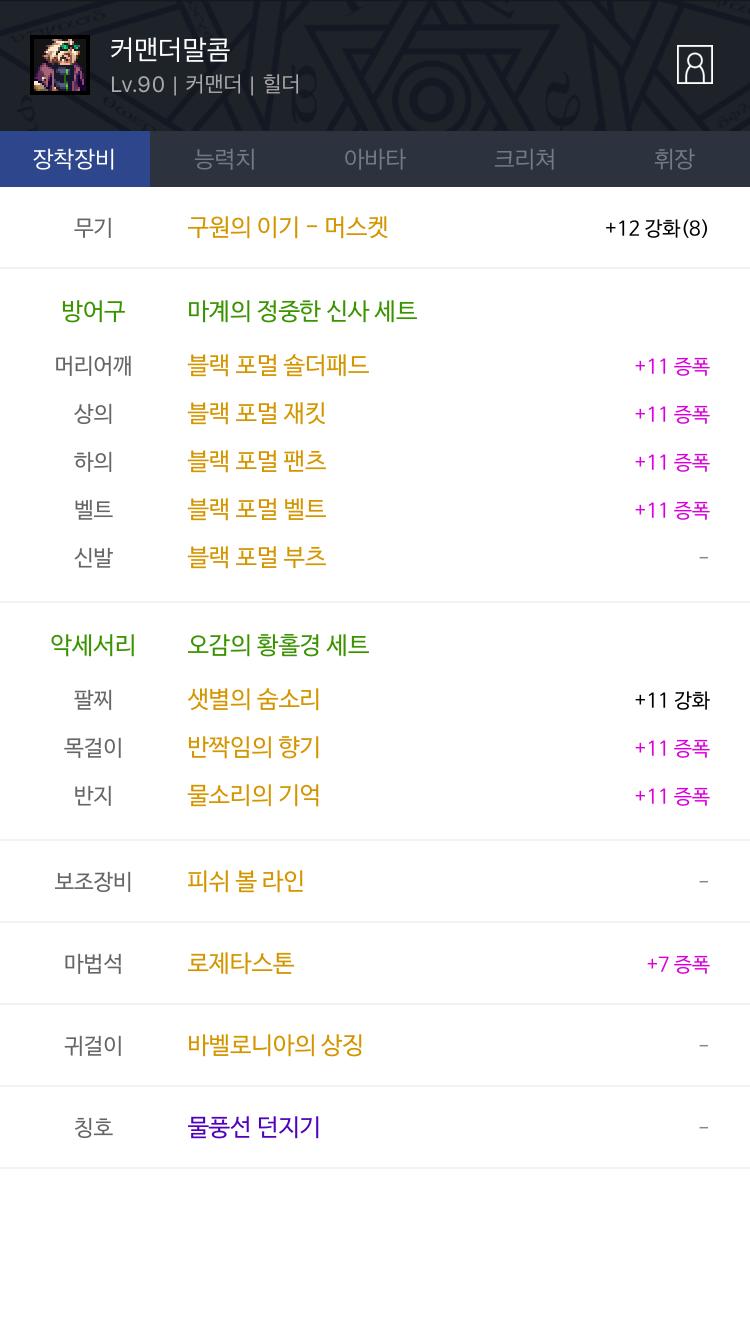This screenshot has height=1334, width=750.
Task: View 블랙 포멀 숄더패드 item details
Action: tap(278, 365)
